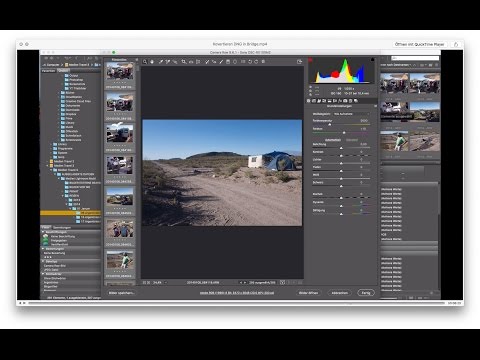Toggle the shadow clipping warning in the histogram

[x=310, y=60]
